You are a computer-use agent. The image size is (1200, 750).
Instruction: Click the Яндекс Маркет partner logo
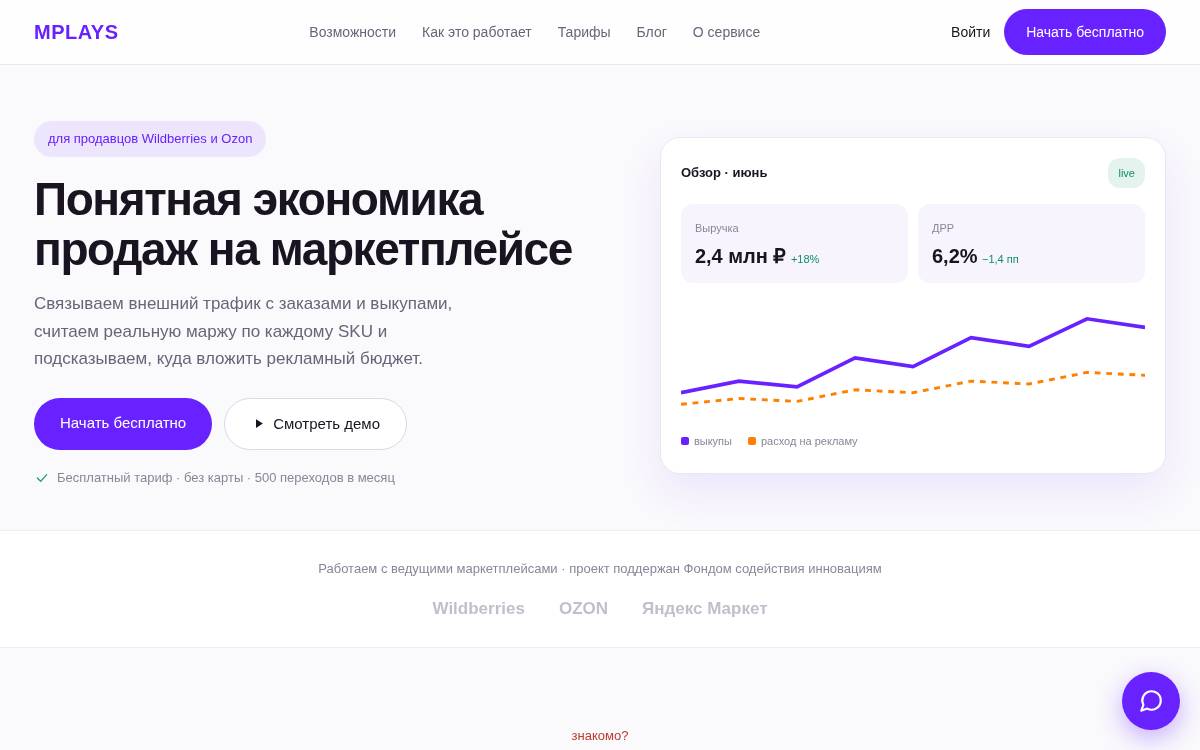tap(705, 609)
